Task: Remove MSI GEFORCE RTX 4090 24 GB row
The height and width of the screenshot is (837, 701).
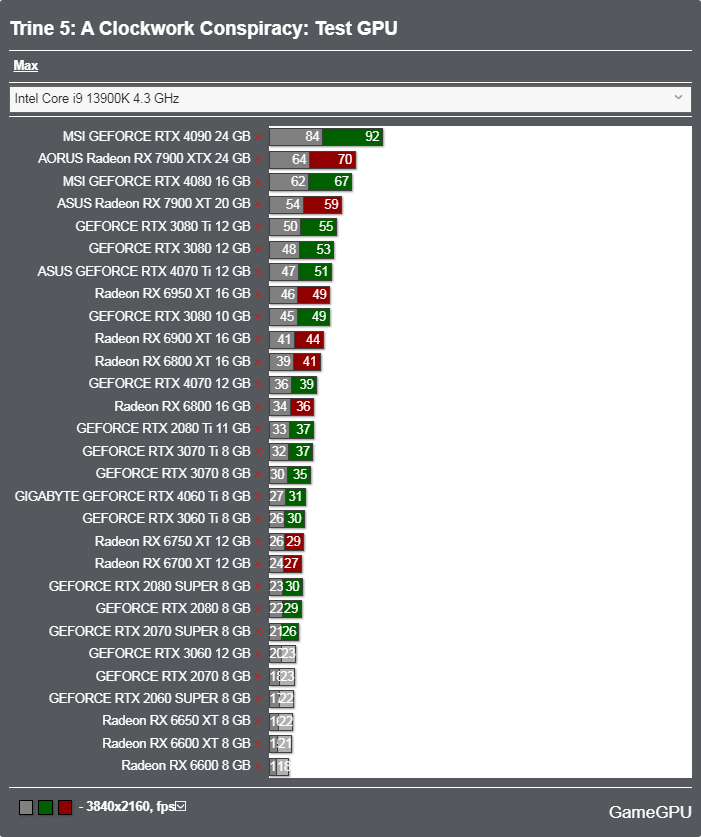Action: 258,137
